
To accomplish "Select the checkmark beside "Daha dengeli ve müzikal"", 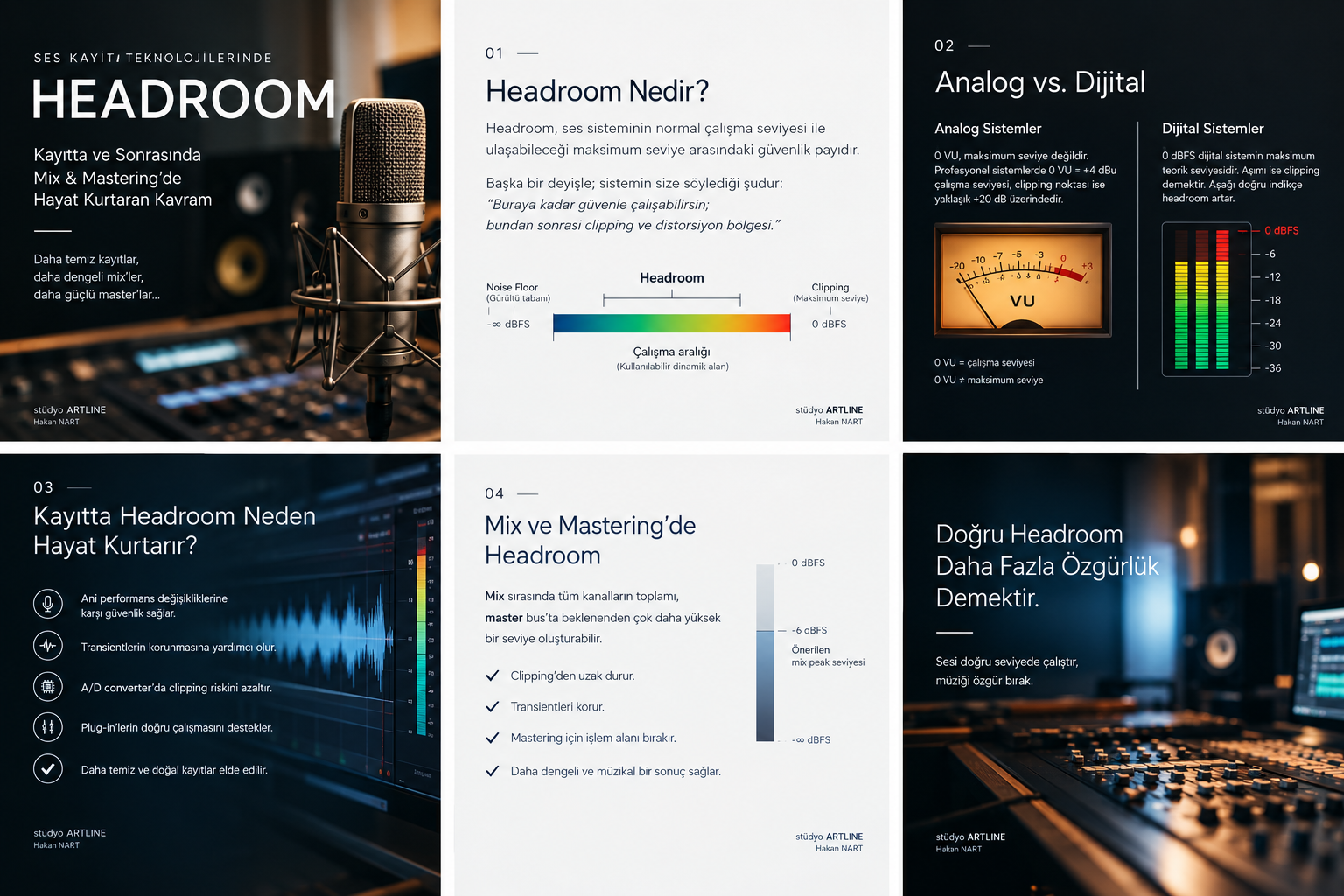I will (493, 771).
